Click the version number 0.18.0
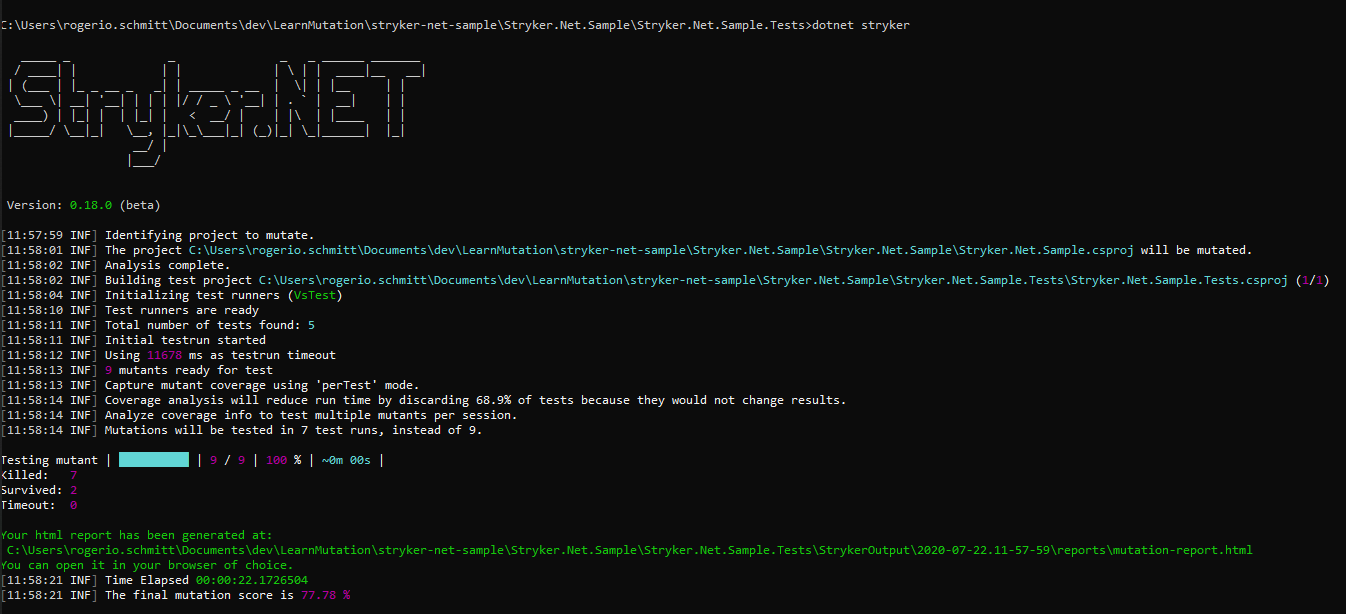This screenshot has width=1346, height=614. [x=91, y=205]
